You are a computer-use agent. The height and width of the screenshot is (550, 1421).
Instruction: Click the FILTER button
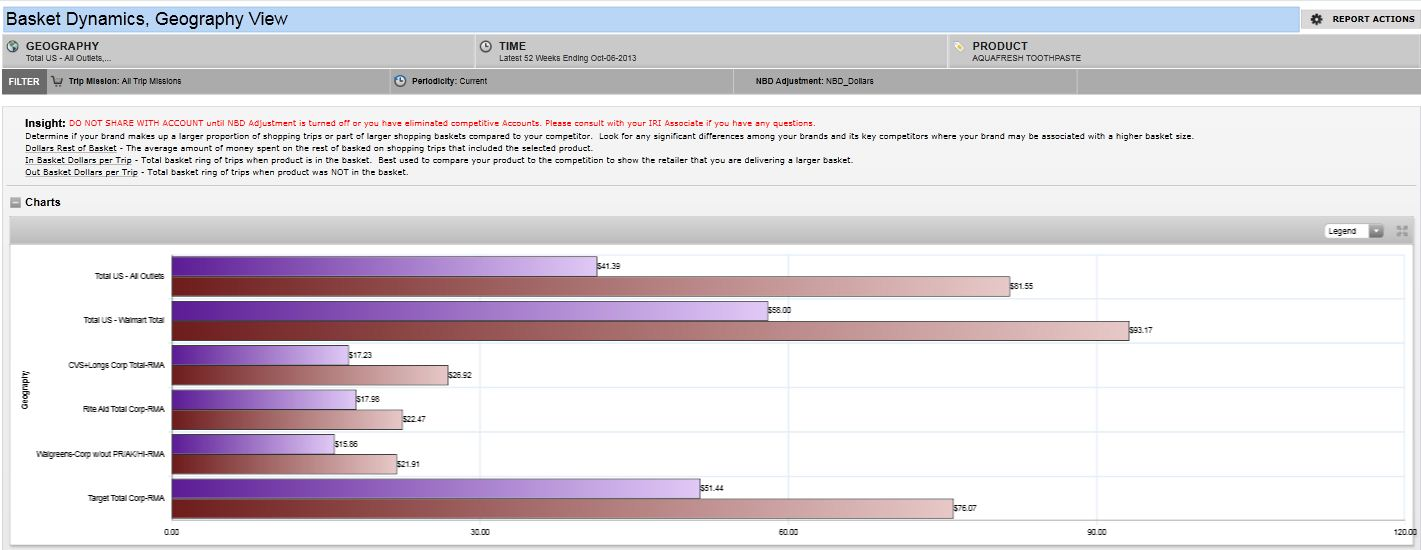tap(24, 81)
